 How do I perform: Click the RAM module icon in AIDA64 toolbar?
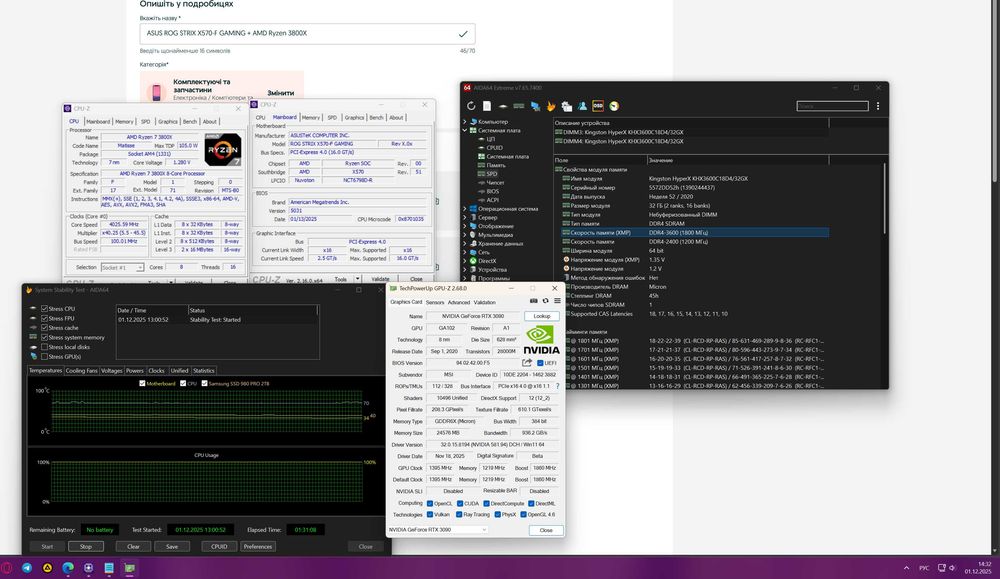pyautogui.click(x=519, y=106)
